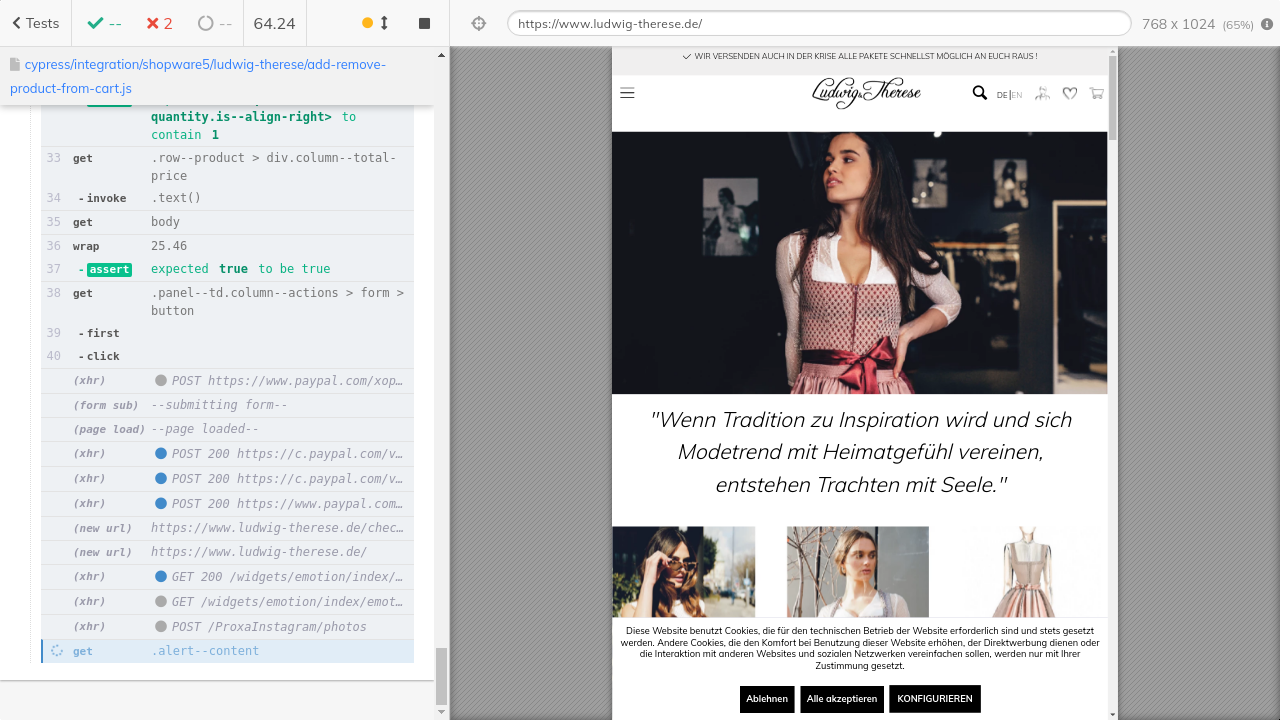This screenshot has width=1280, height=720.
Task: Click the Ablehnen cookie button
Action: [x=767, y=699]
